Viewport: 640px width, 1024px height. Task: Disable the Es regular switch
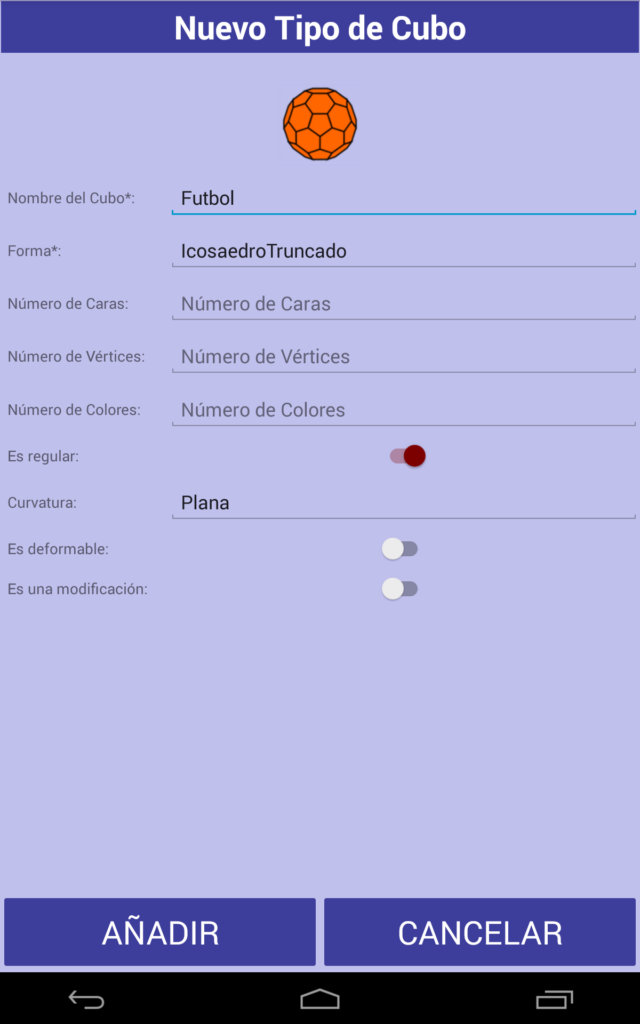click(408, 456)
